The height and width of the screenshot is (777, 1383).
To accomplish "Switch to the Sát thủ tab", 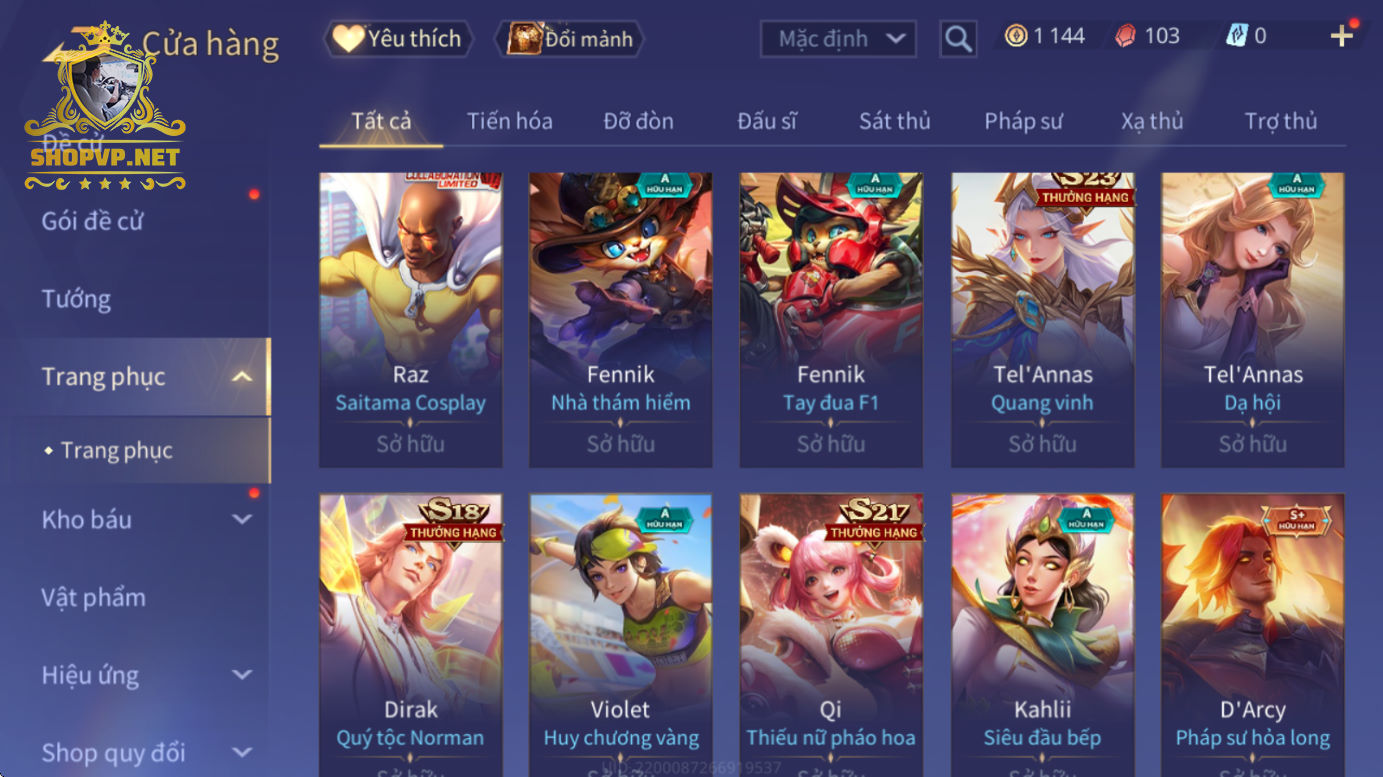I will click(894, 121).
